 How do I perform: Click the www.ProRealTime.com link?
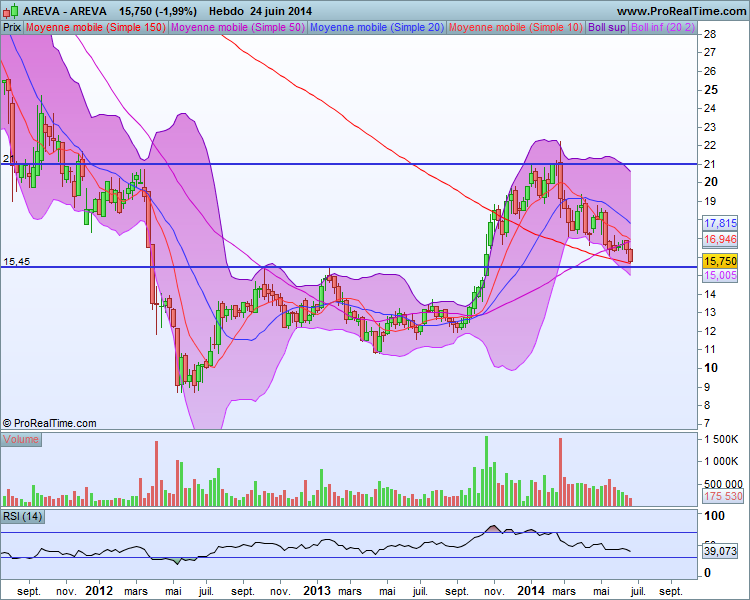tap(681, 11)
